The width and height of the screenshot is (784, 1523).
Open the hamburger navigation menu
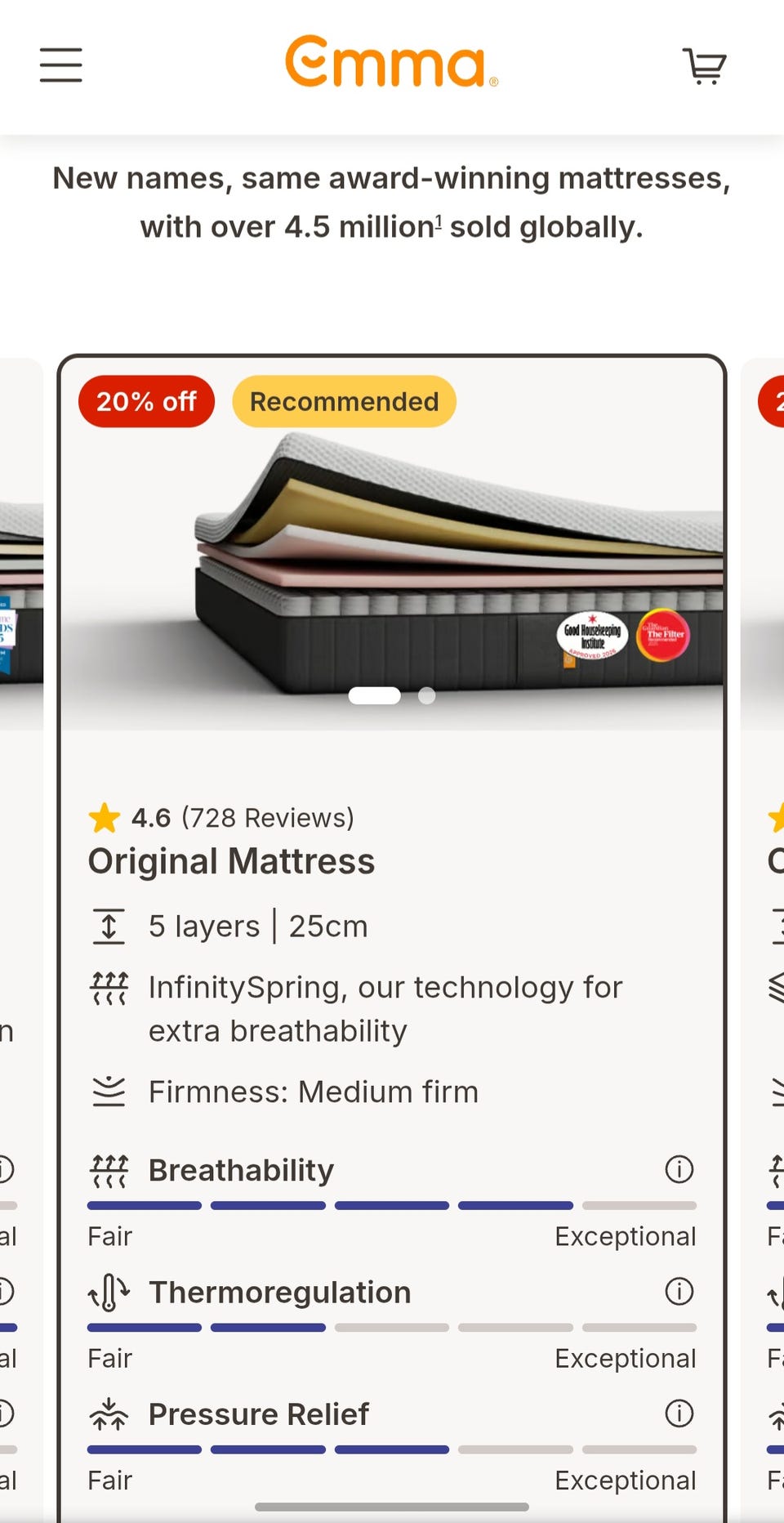[61, 65]
